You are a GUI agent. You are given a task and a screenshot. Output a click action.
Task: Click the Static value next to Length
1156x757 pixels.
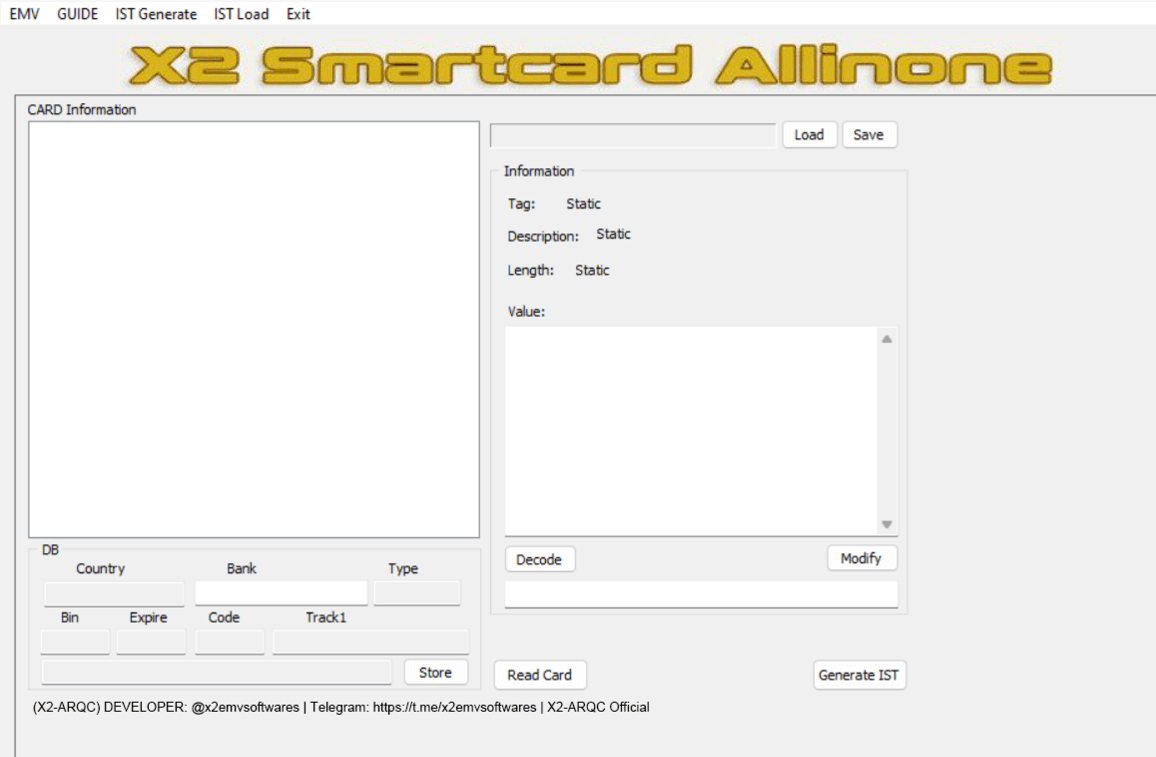(592, 271)
